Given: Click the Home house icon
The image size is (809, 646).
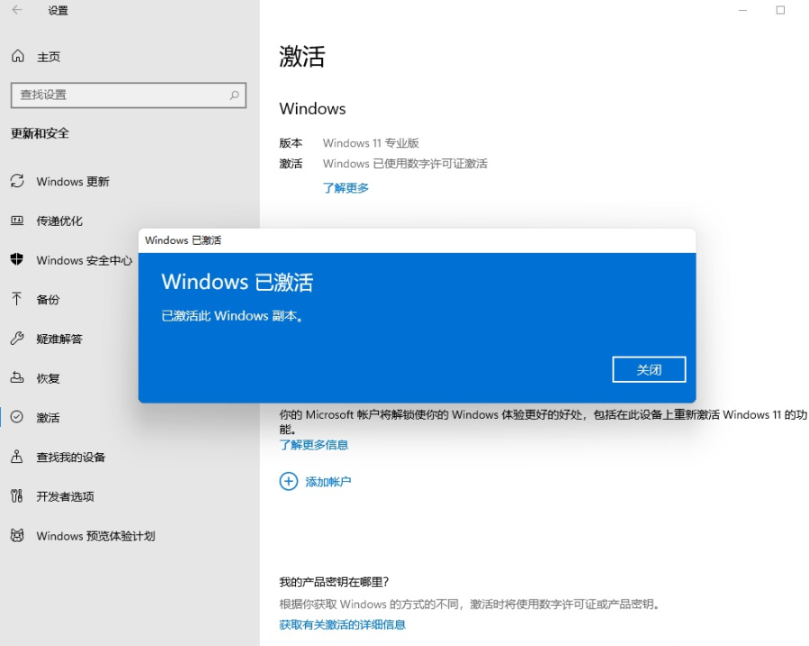Looking at the screenshot, I should point(18,56).
